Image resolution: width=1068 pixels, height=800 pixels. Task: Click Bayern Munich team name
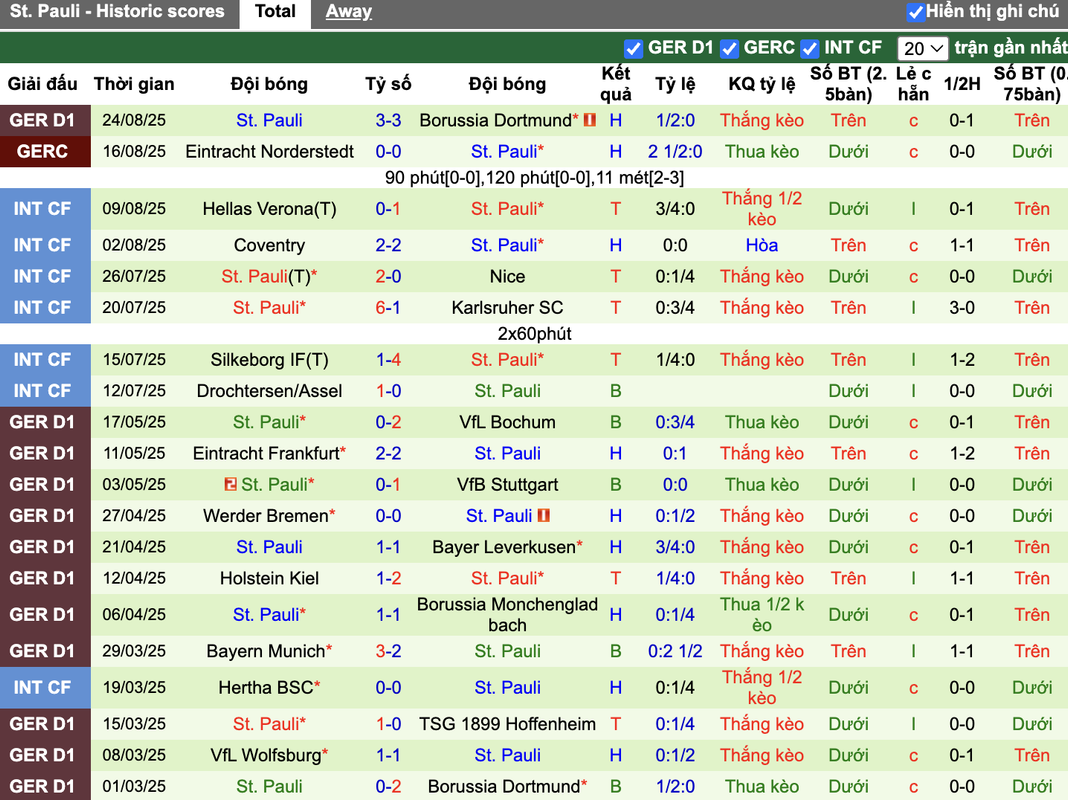pyautogui.click(x=266, y=652)
